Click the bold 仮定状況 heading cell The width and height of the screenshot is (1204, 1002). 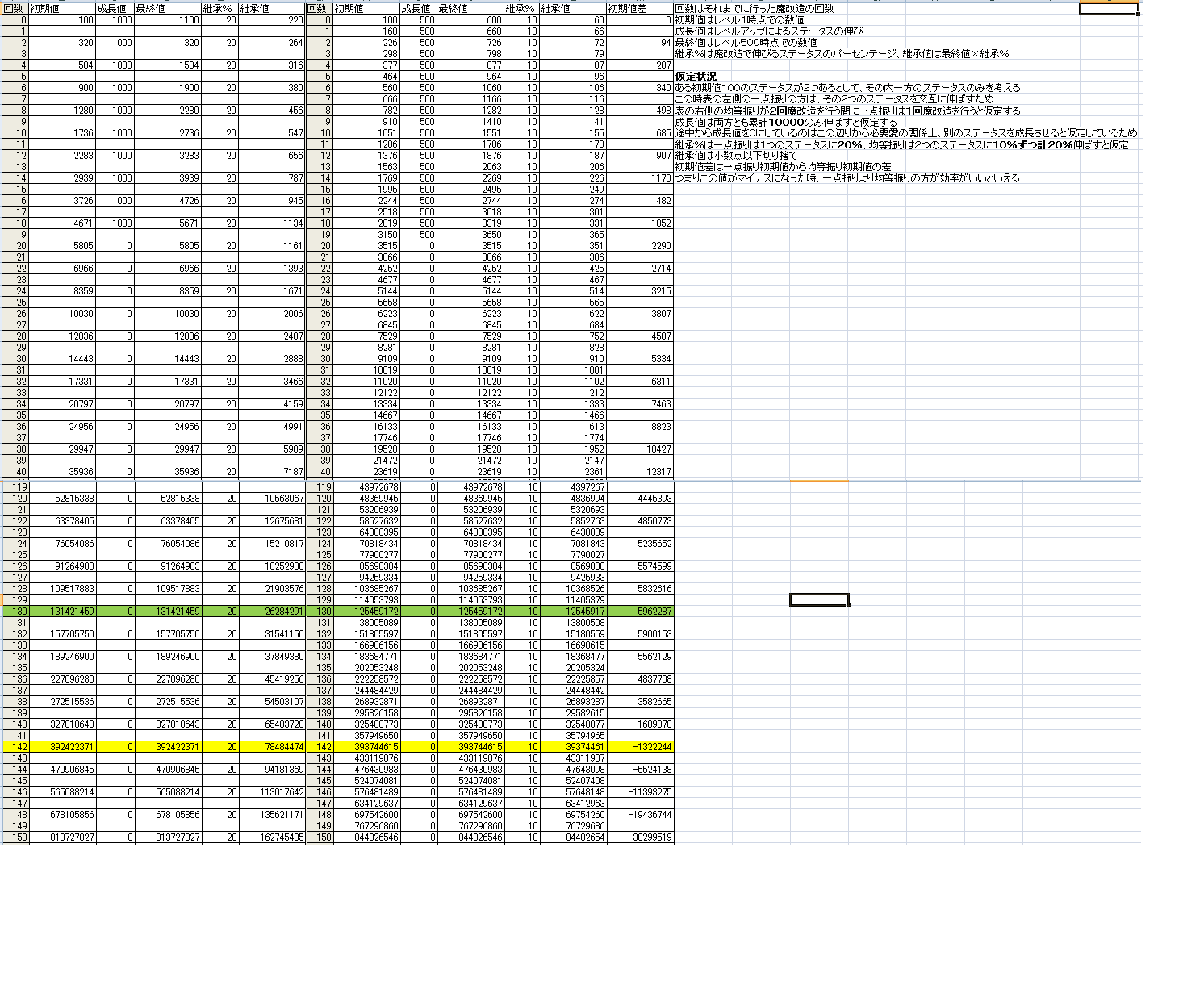(696, 77)
